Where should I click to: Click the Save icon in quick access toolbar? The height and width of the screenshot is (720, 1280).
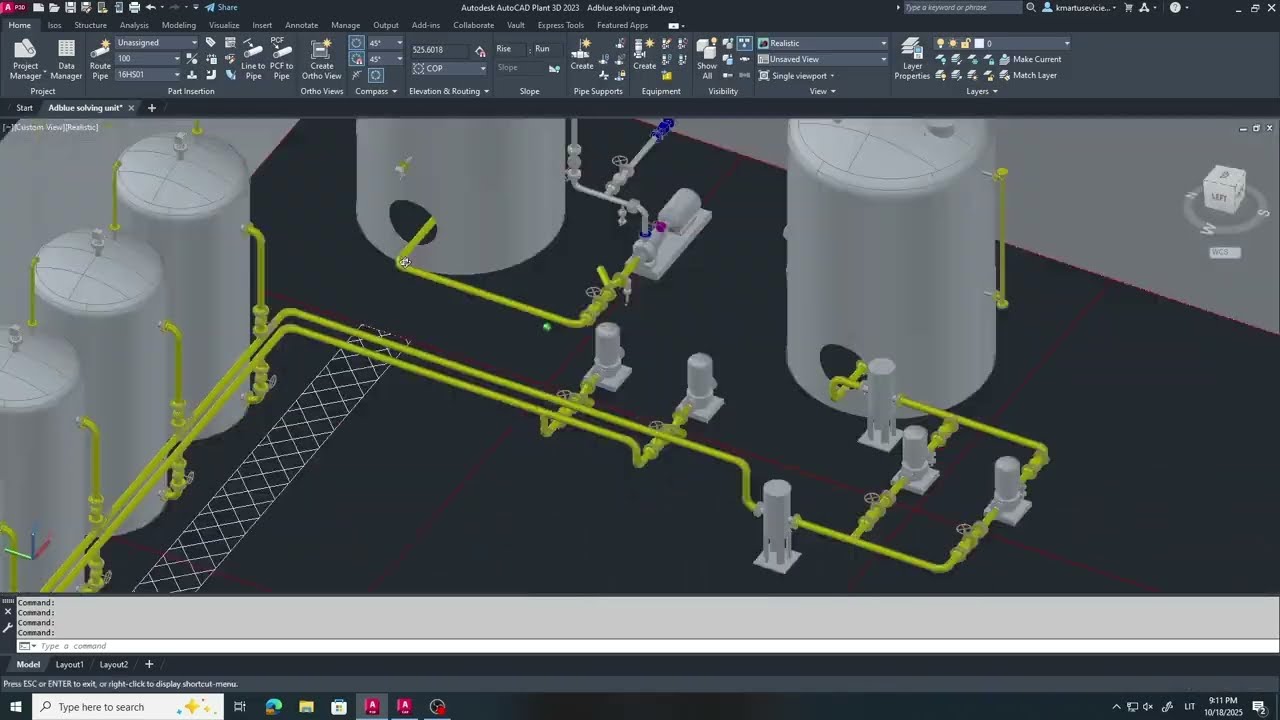tap(70, 7)
